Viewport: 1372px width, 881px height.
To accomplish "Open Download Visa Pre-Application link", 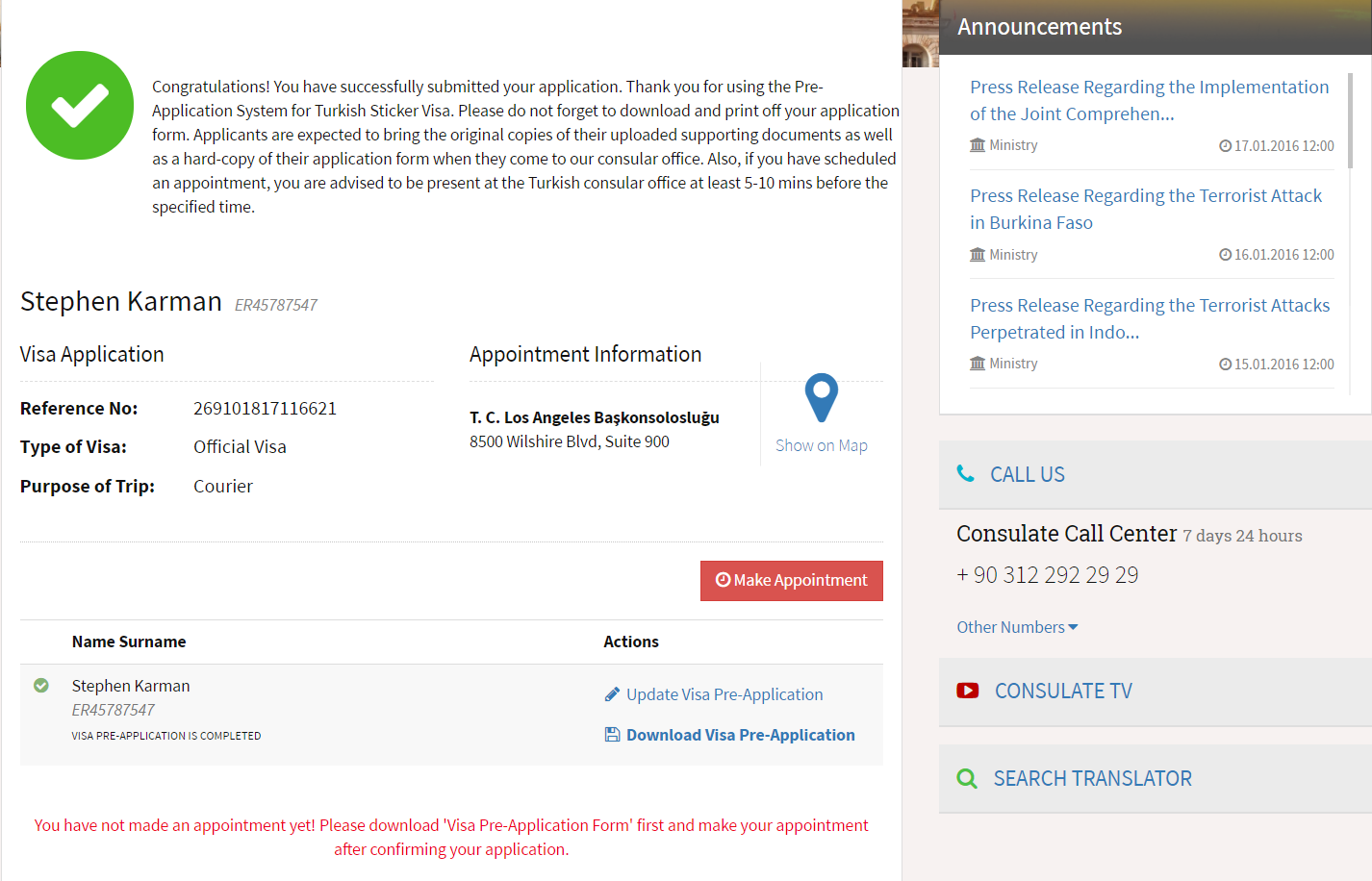I will tap(741, 735).
